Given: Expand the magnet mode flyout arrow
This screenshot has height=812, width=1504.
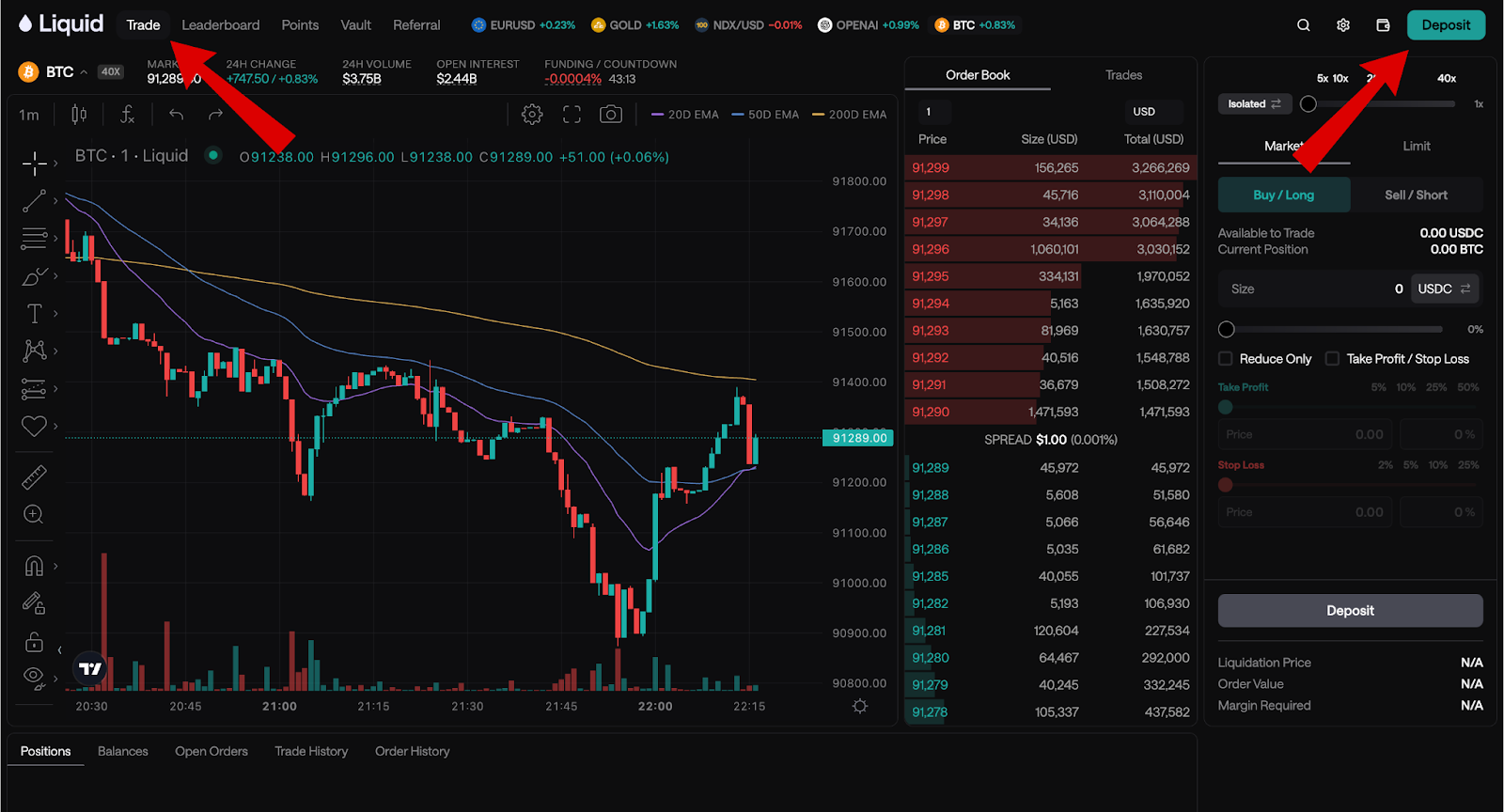Looking at the screenshot, I should click(55, 566).
